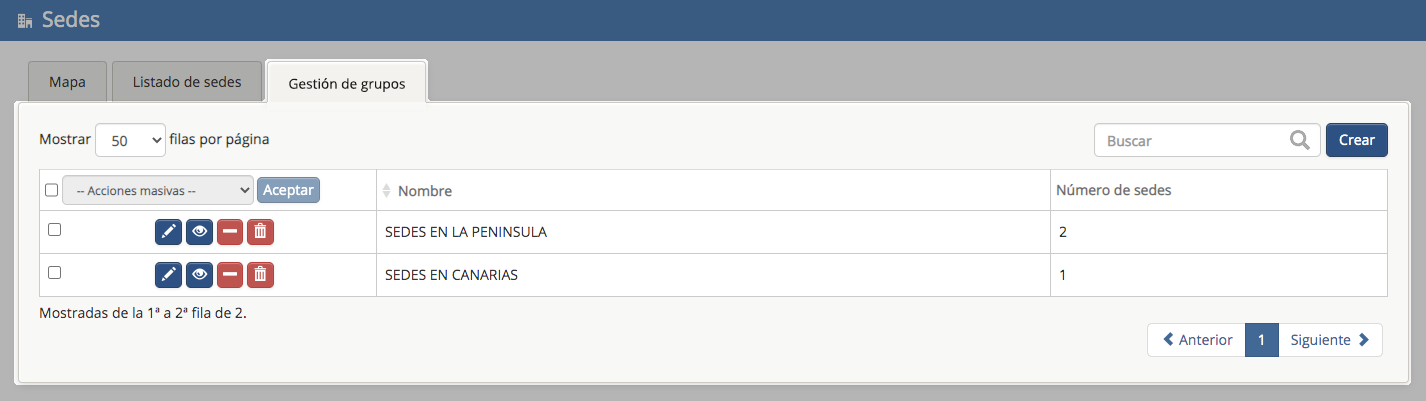1426x401 pixels.
Task: Toggle the select-all checkbox in header
Action: pyautogui.click(x=51, y=190)
